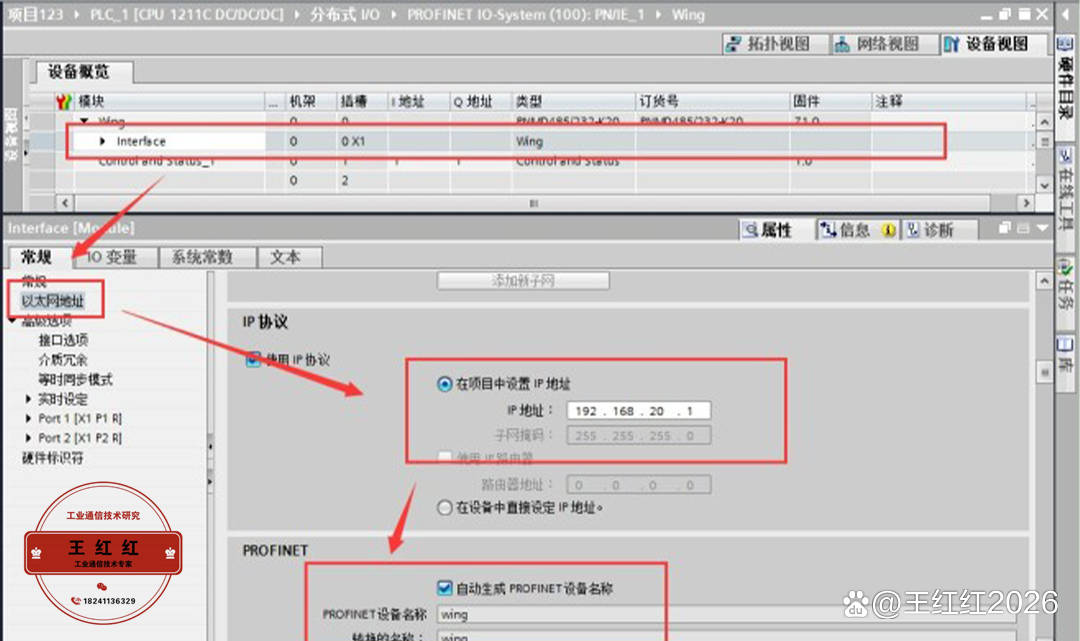The width and height of the screenshot is (1080, 641).
Task: Click 项目123 in breadcrumb path
Action: [x=34, y=14]
